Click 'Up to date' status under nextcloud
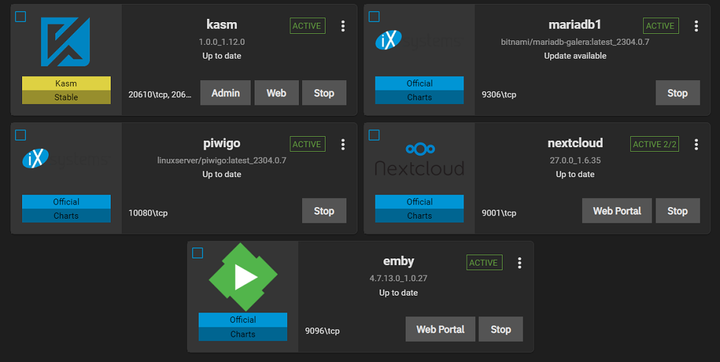 pyautogui.click(x=575, y=174)
